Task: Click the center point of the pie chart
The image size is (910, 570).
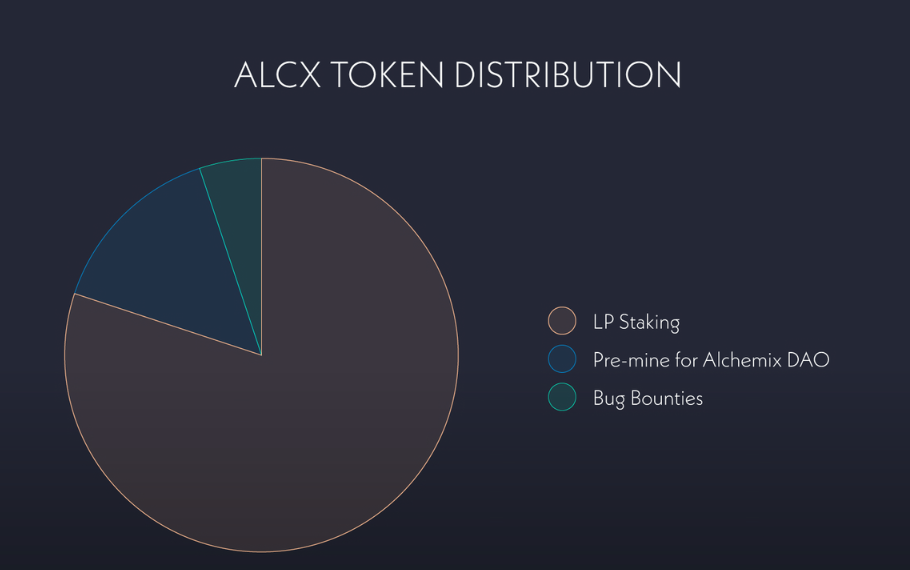Action: [261, 354]
